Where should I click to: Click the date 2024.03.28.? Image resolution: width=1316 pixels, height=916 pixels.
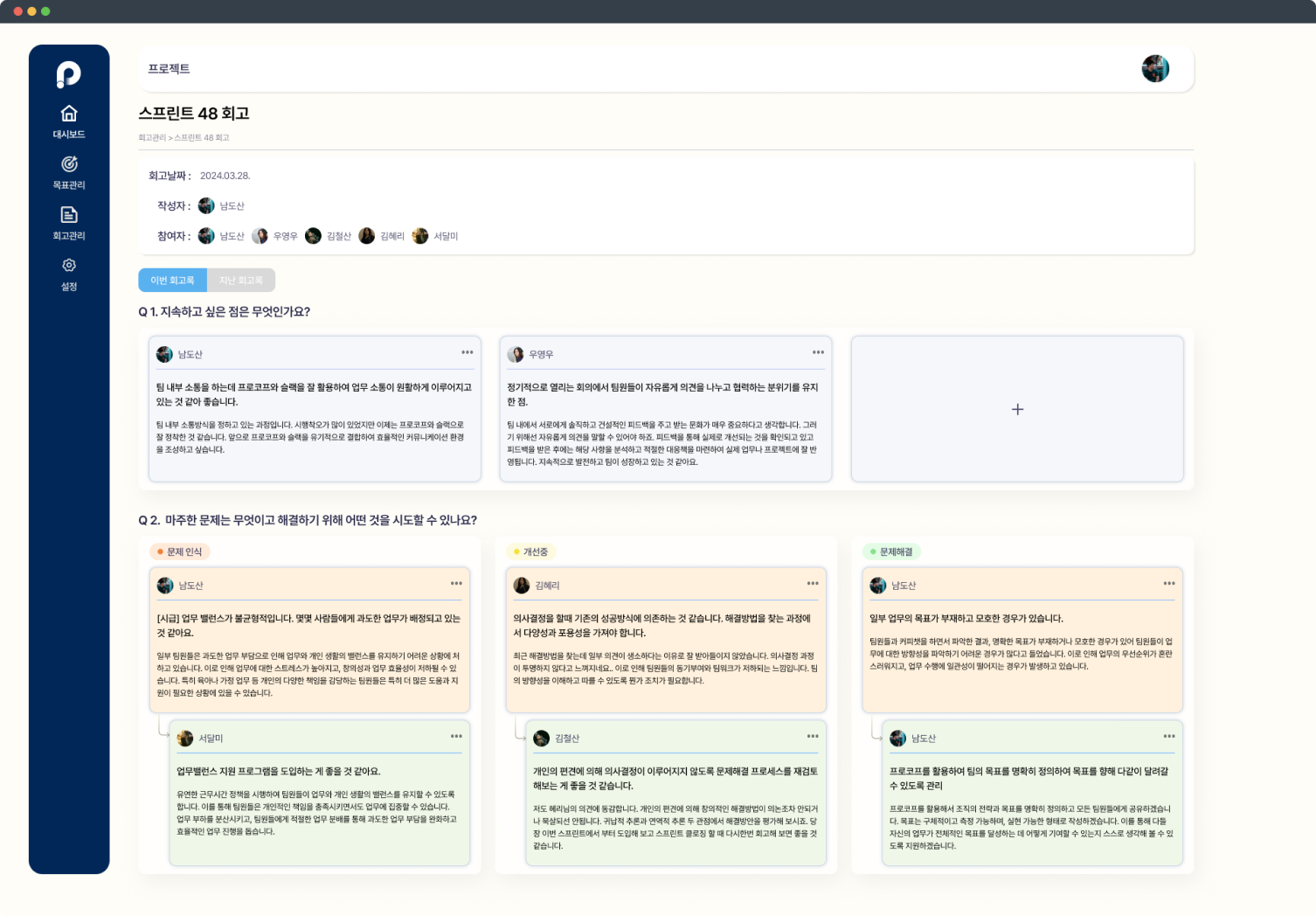225,176
